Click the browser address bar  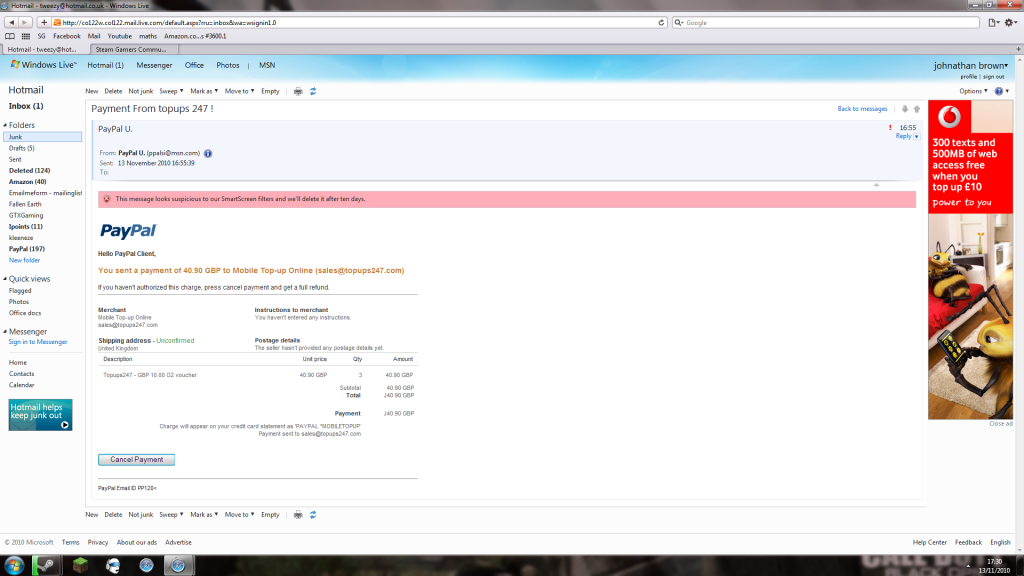[x=358, y=22]
